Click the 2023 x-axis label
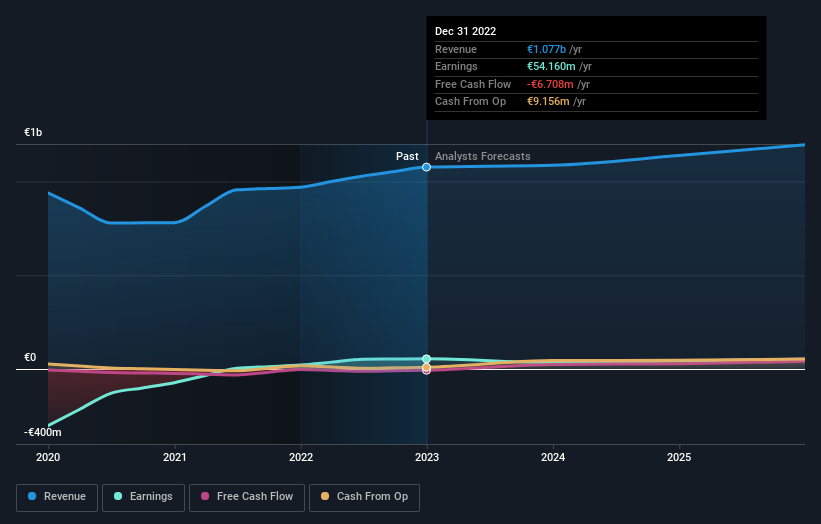 point(427,458)
